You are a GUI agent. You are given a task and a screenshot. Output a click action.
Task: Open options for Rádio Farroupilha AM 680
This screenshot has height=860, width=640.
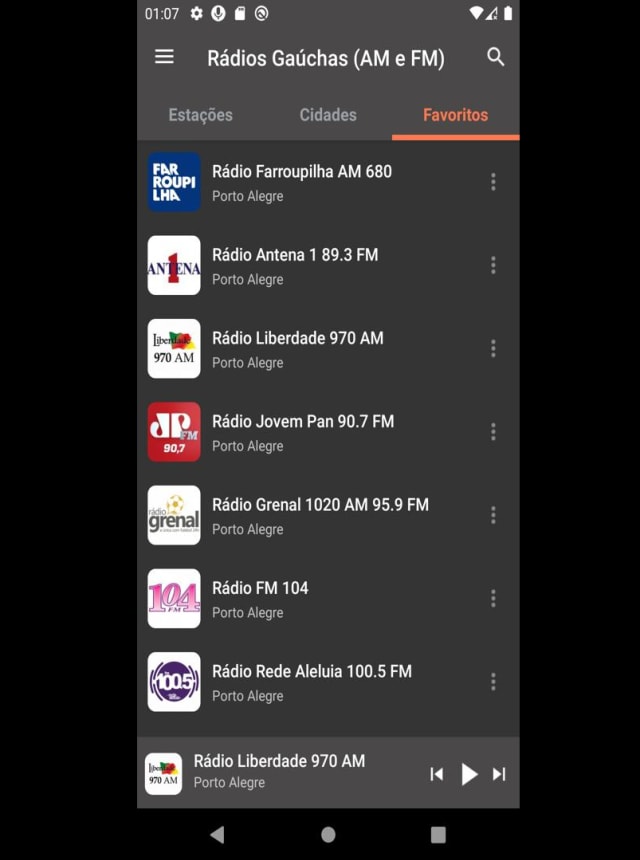click(493, 182)
